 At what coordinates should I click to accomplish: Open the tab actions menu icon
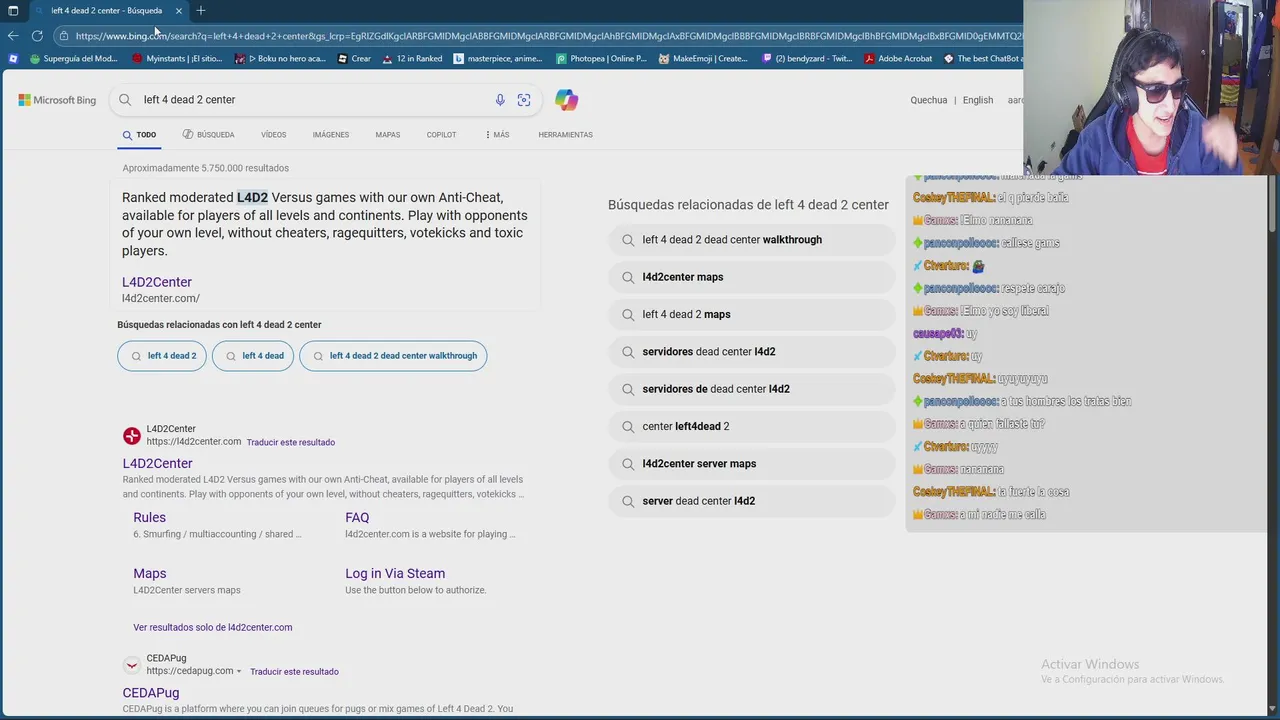coord(13,10)
